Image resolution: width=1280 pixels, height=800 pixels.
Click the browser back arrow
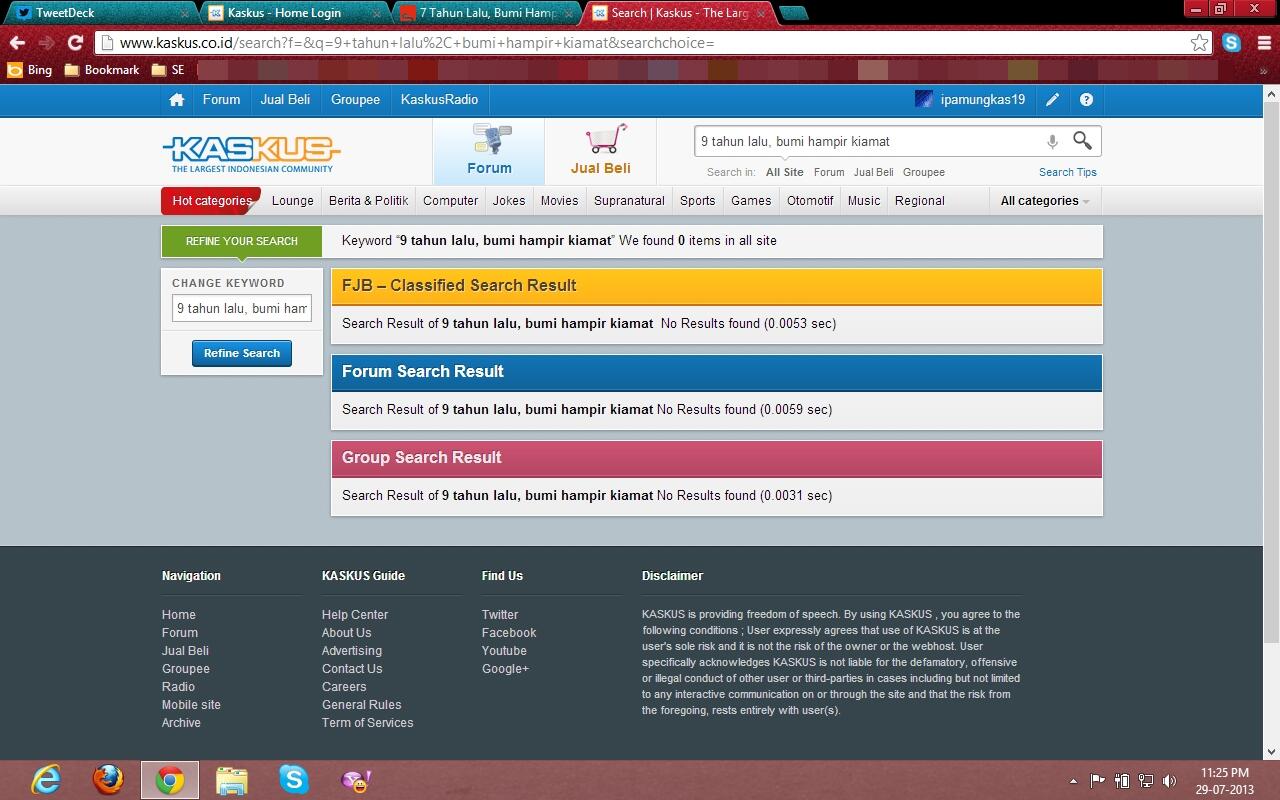(x=17, y=43)
